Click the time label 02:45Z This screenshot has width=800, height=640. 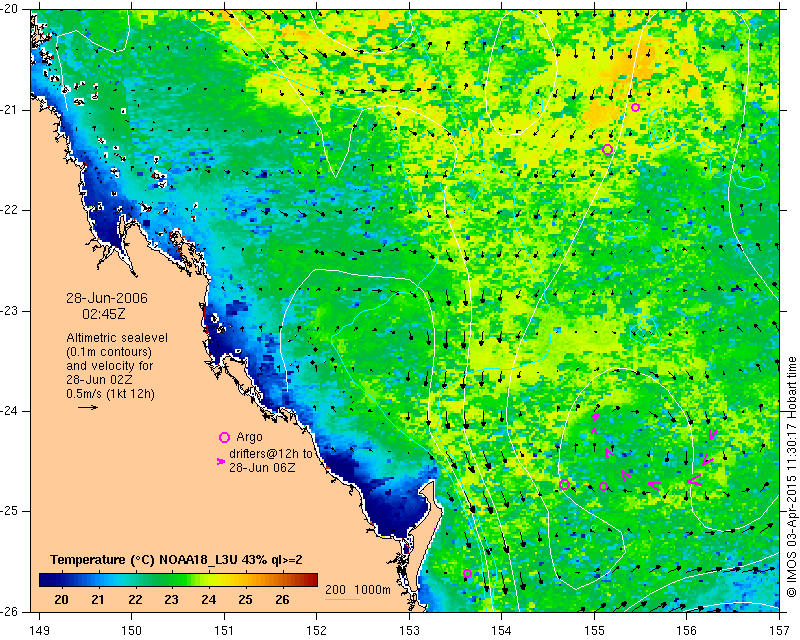104,314
